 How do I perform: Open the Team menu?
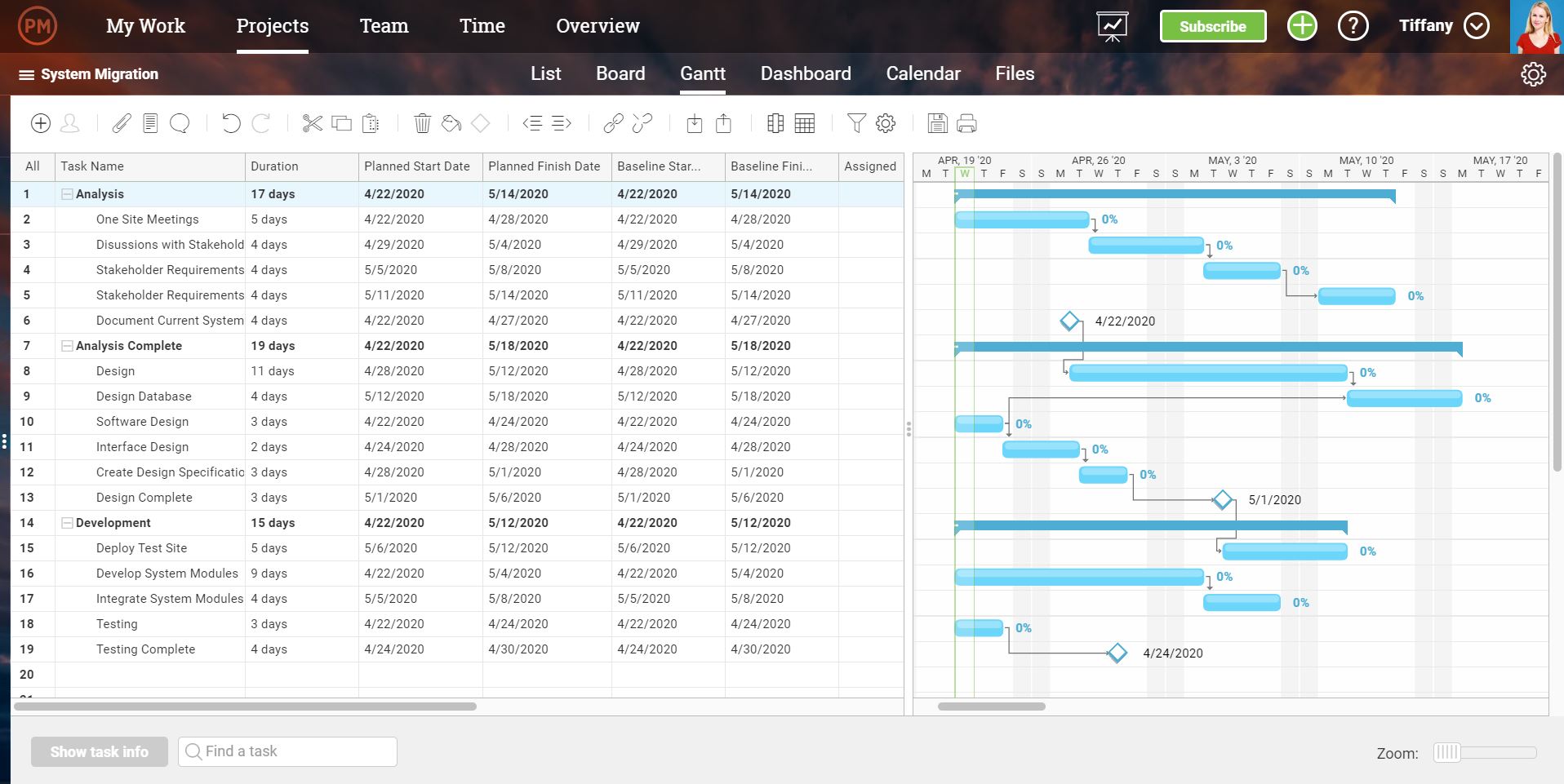click(x=384, y=26)
